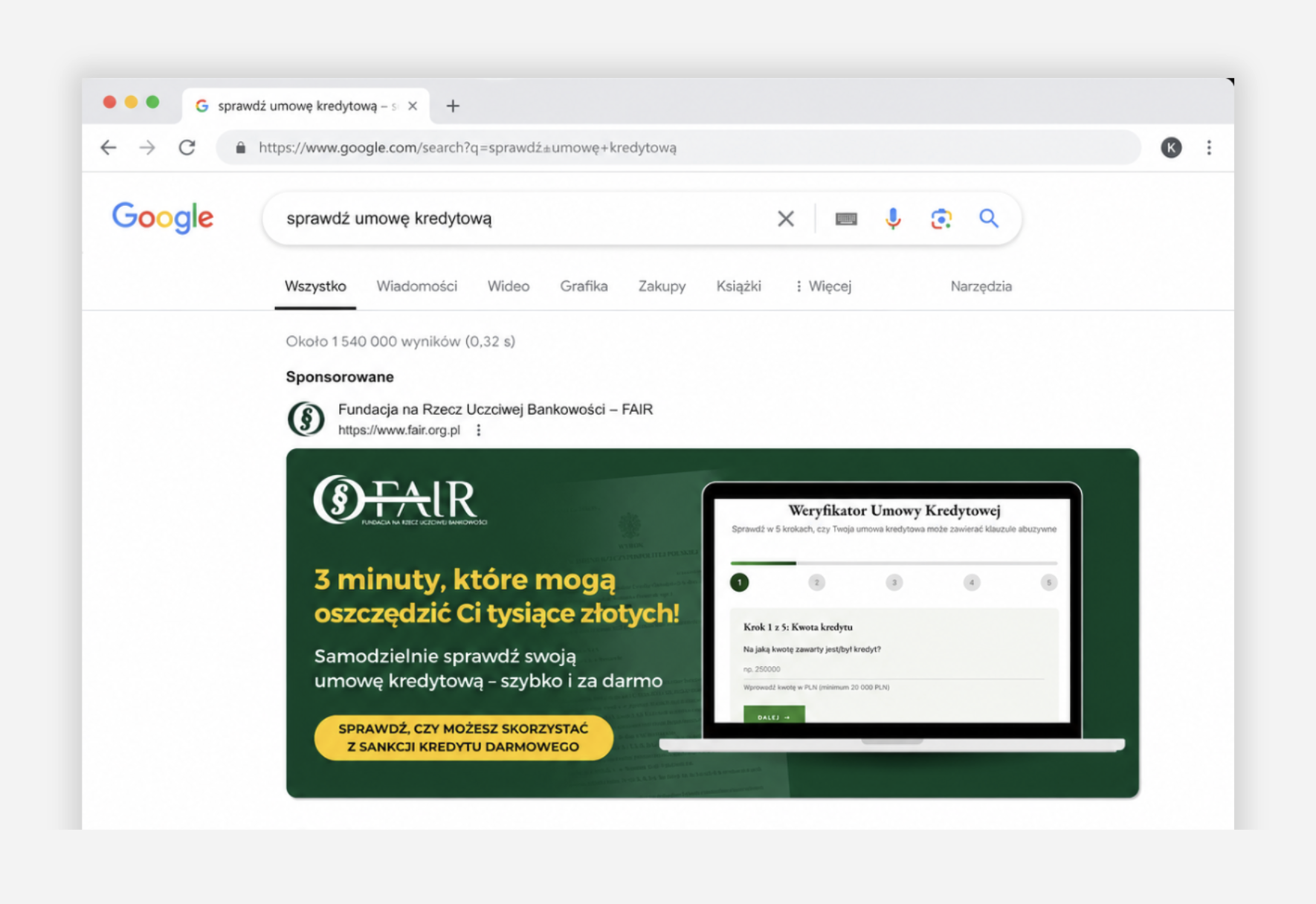Open a new browser tab
1316x904 pixels.
[453, 106]
